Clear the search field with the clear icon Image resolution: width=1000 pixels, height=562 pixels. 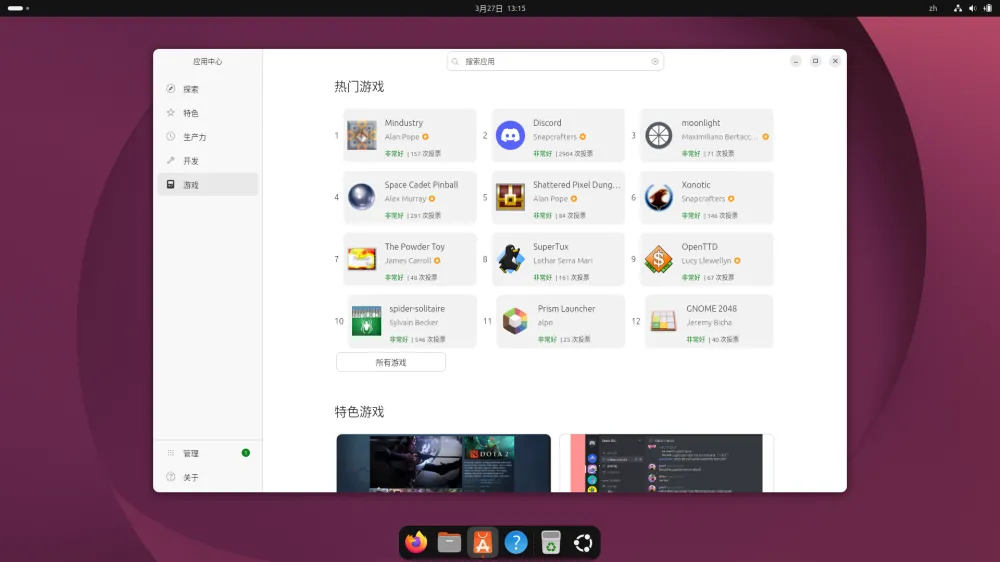[x=655, y=61]
